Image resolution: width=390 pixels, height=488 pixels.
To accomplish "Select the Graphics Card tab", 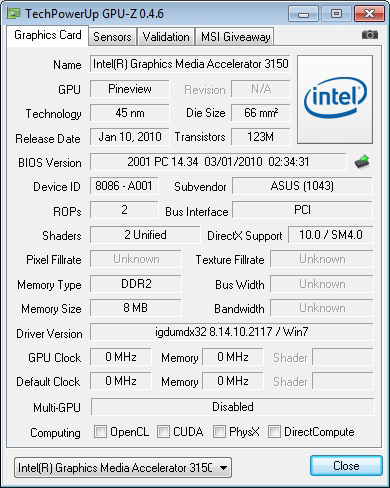I will coord(48,35).
